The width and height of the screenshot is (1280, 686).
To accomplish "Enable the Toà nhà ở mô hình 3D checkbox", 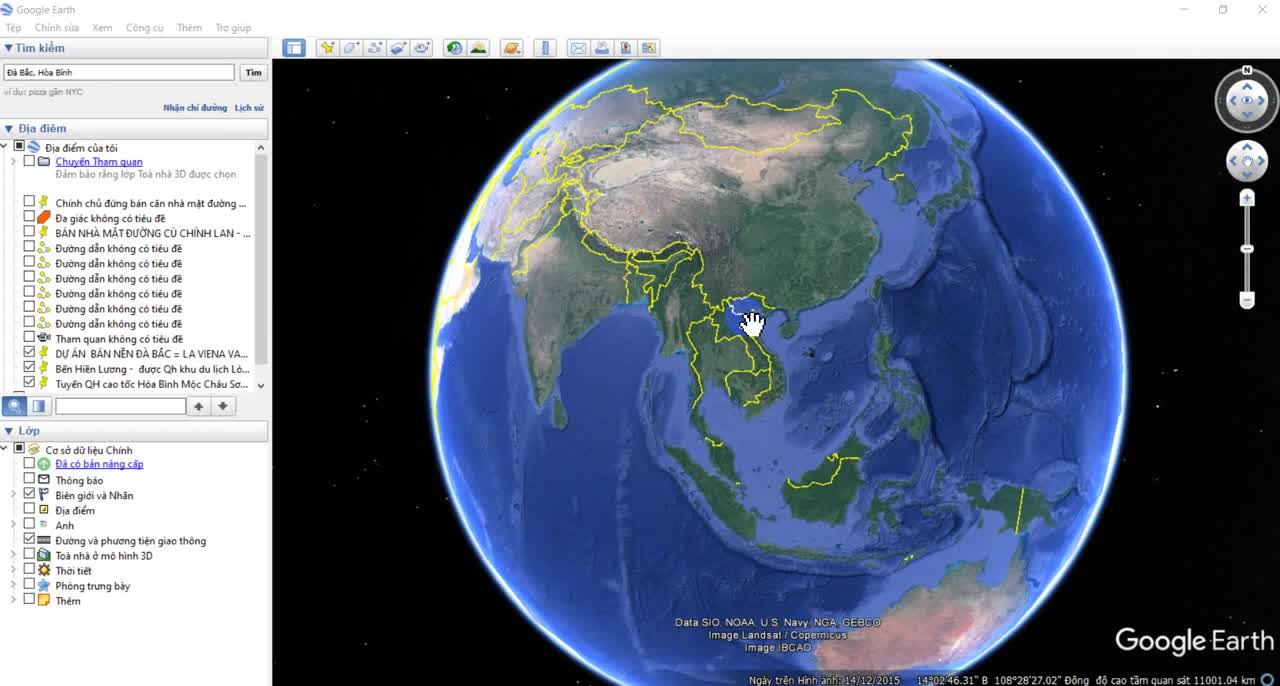I will 29,555.
